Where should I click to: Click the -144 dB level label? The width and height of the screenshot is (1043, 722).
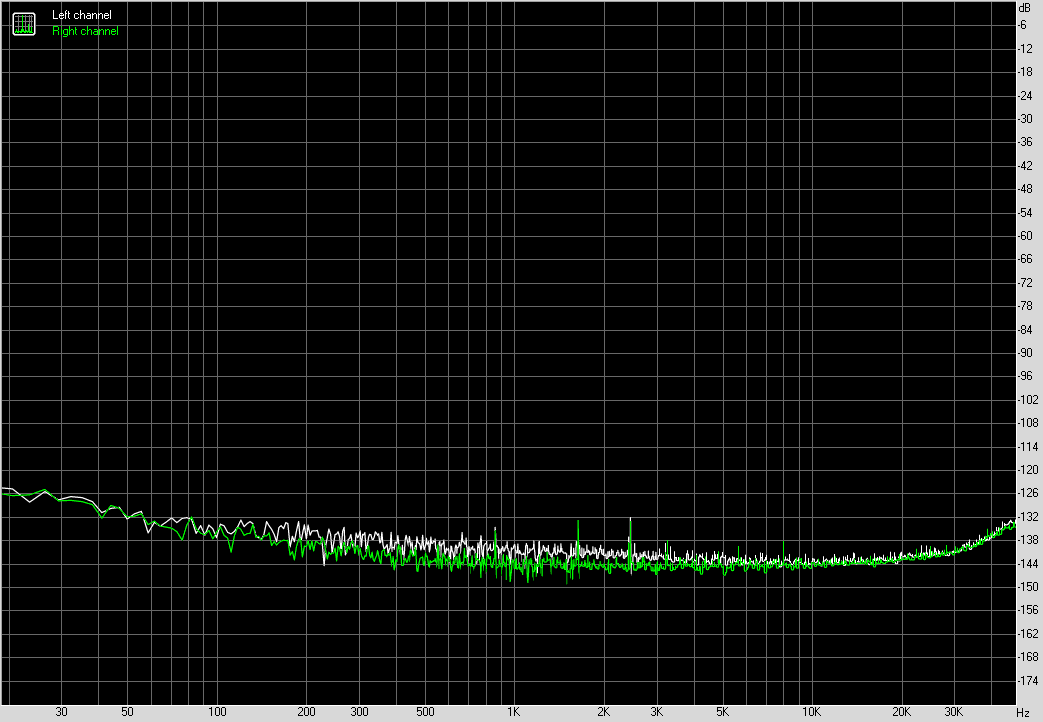point(1025,563)
